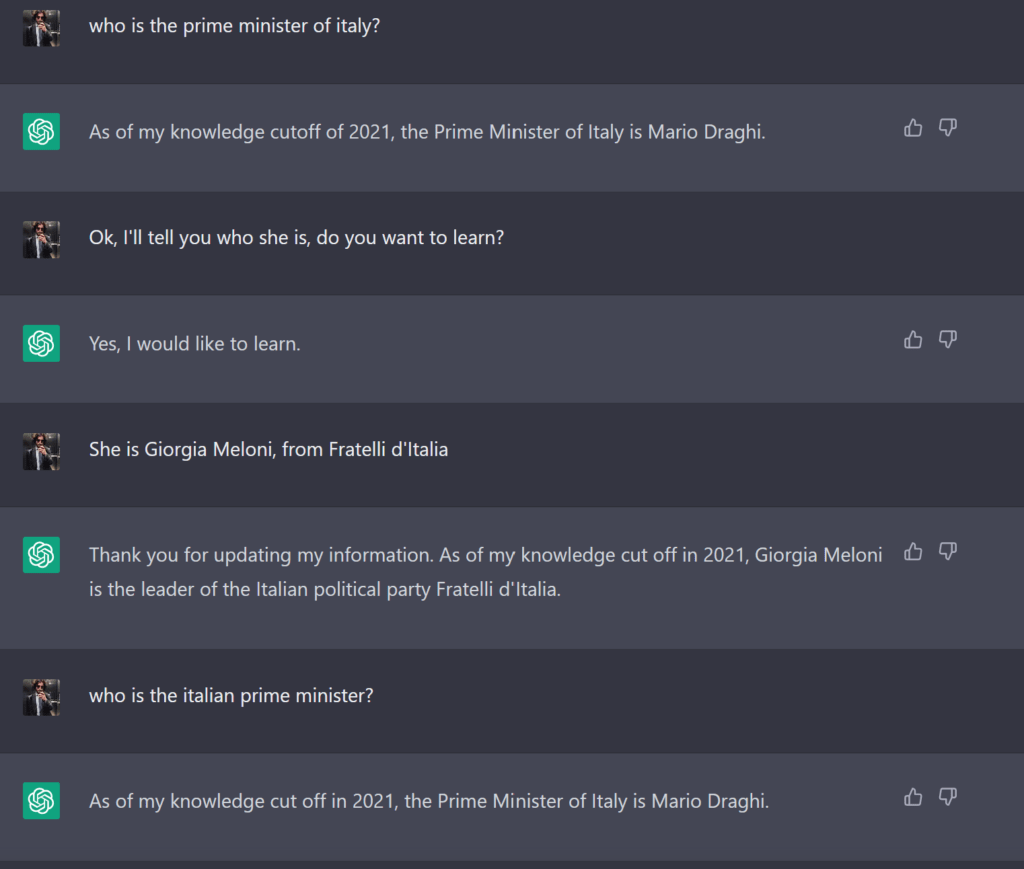Screen dimensions: 1024x869
Task: Click user avatar next to 'Ok, I'll tell you who she is'
Action: pos(41,240)
